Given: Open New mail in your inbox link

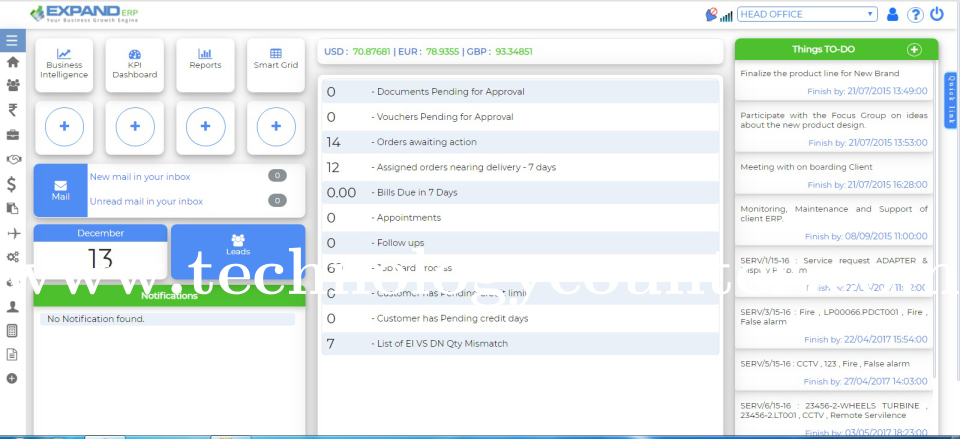Looking at the screenshot, I should [x=140, y=177].
